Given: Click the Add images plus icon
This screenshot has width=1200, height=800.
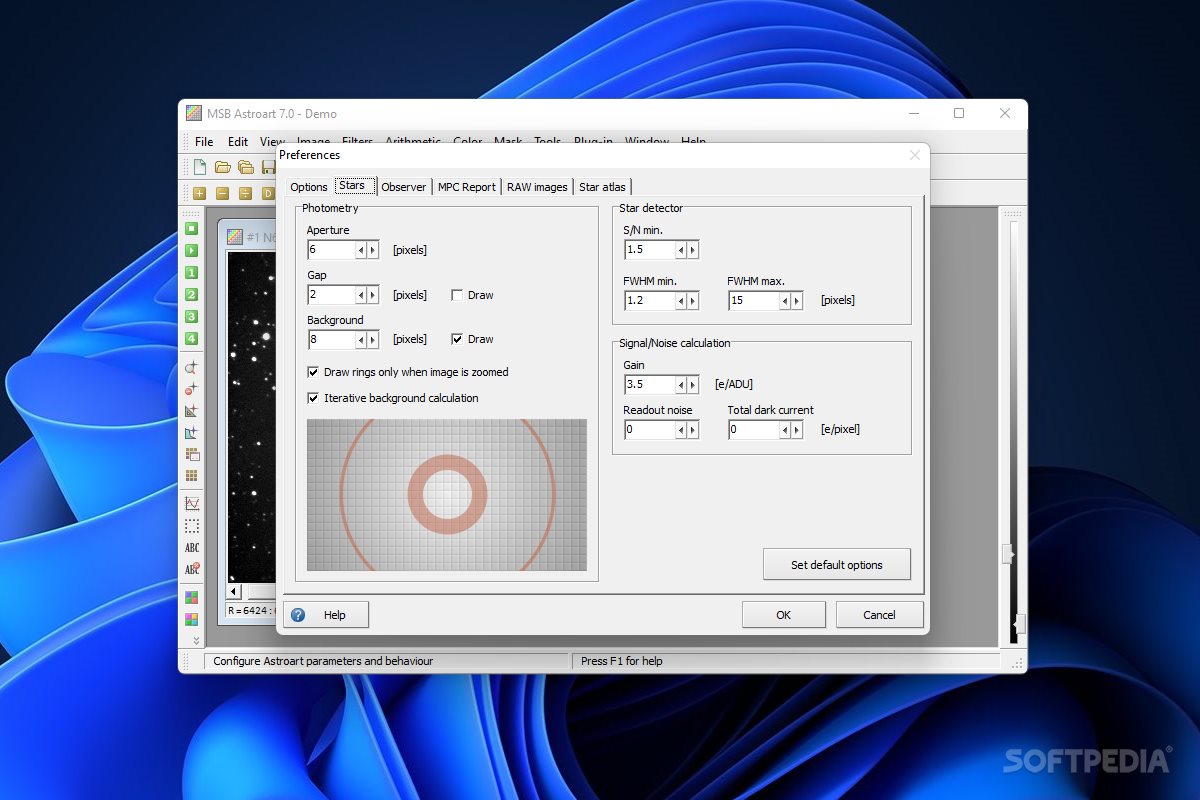Looking at the screenshot, I should [200, 193].
